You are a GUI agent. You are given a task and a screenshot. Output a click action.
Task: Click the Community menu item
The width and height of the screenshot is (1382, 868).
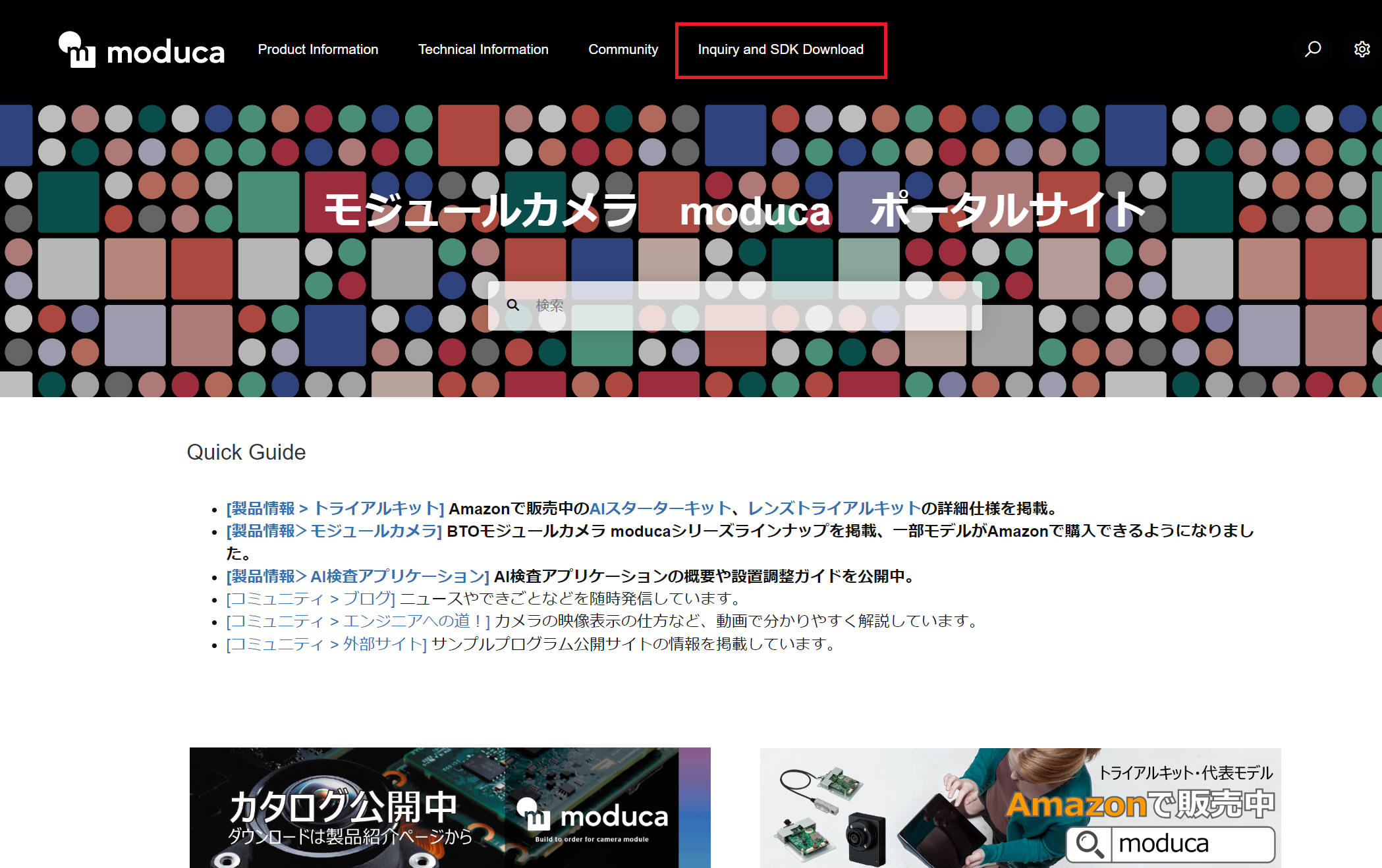(x=621, y=48)
